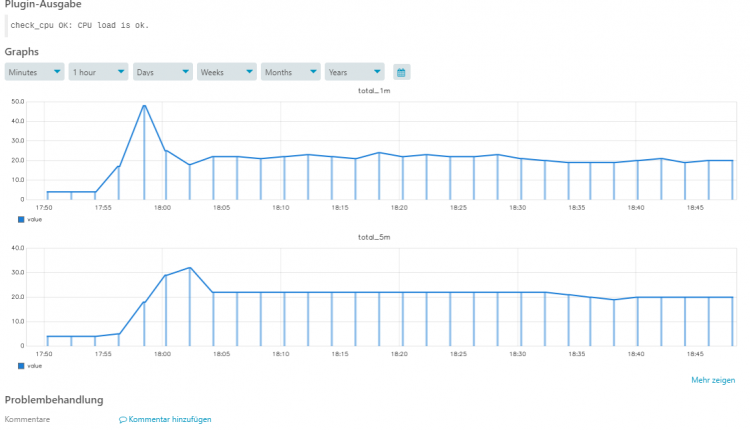
Task: Click the 18:30 axis label in total_5m chart
Action: pos(517,354)
